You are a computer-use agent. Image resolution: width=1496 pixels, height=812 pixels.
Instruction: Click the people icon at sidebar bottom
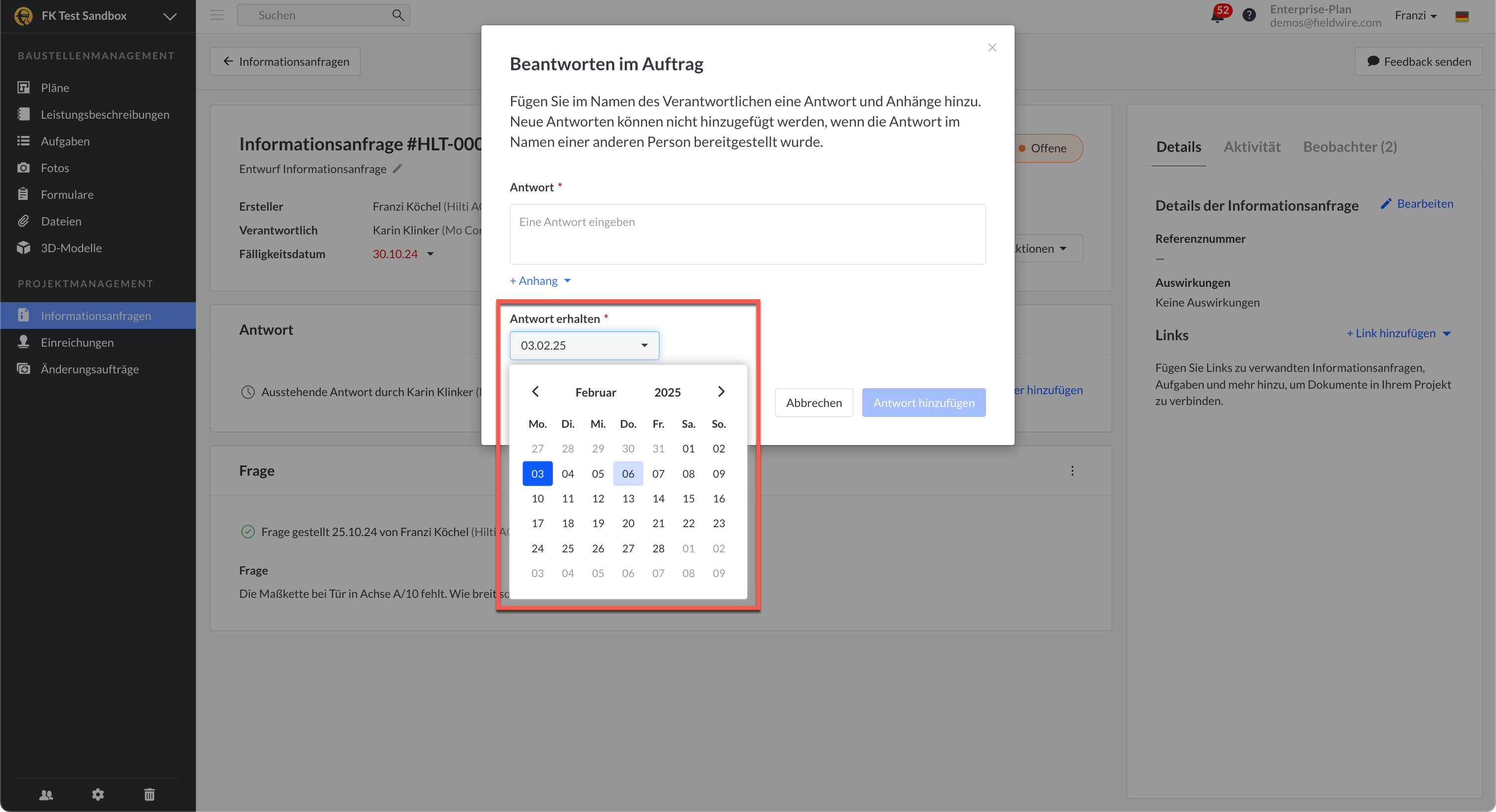click(46, 795)
